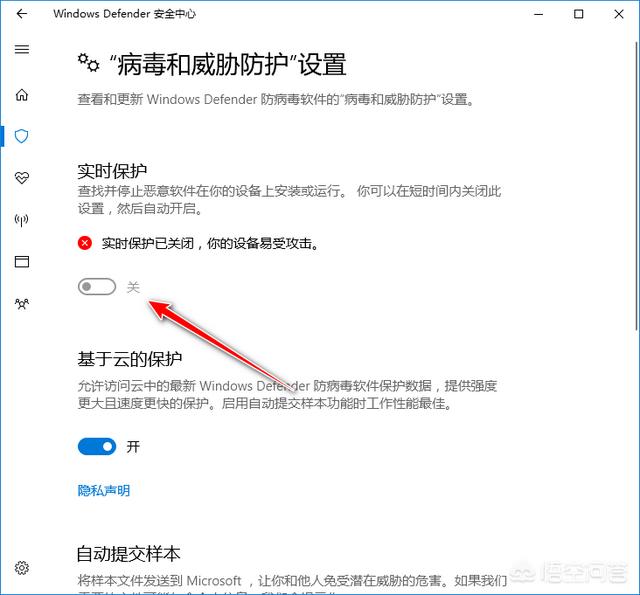Minimize the Windows Defender window
The width and height of the screenshot is (640, 595).
[539, 14]
